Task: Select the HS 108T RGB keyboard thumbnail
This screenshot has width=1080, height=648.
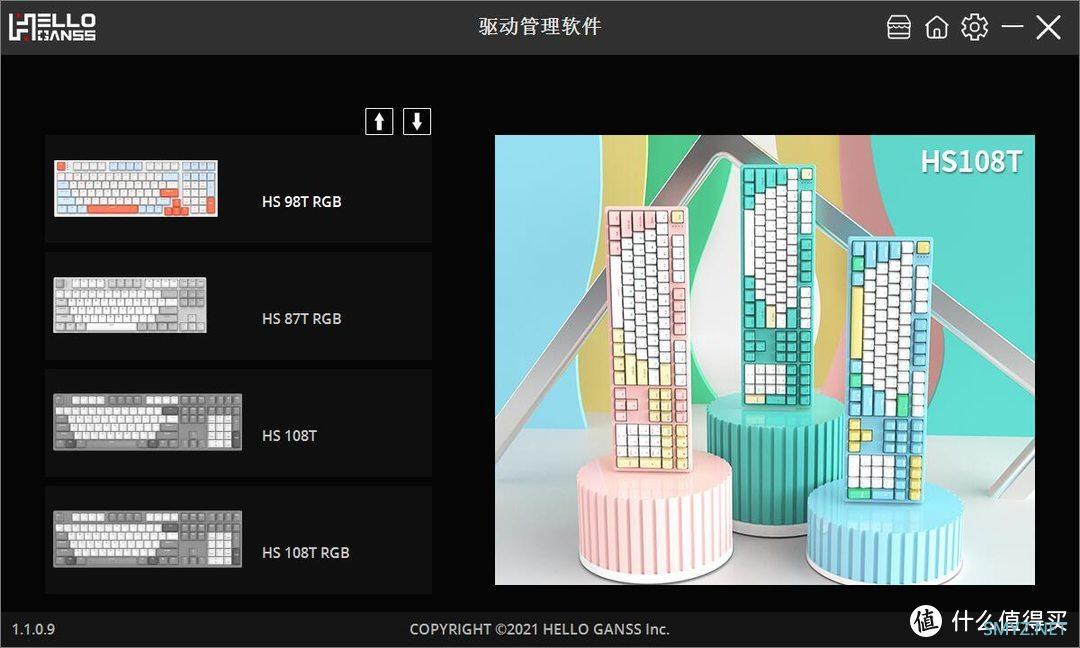Action: coord(147,539)
